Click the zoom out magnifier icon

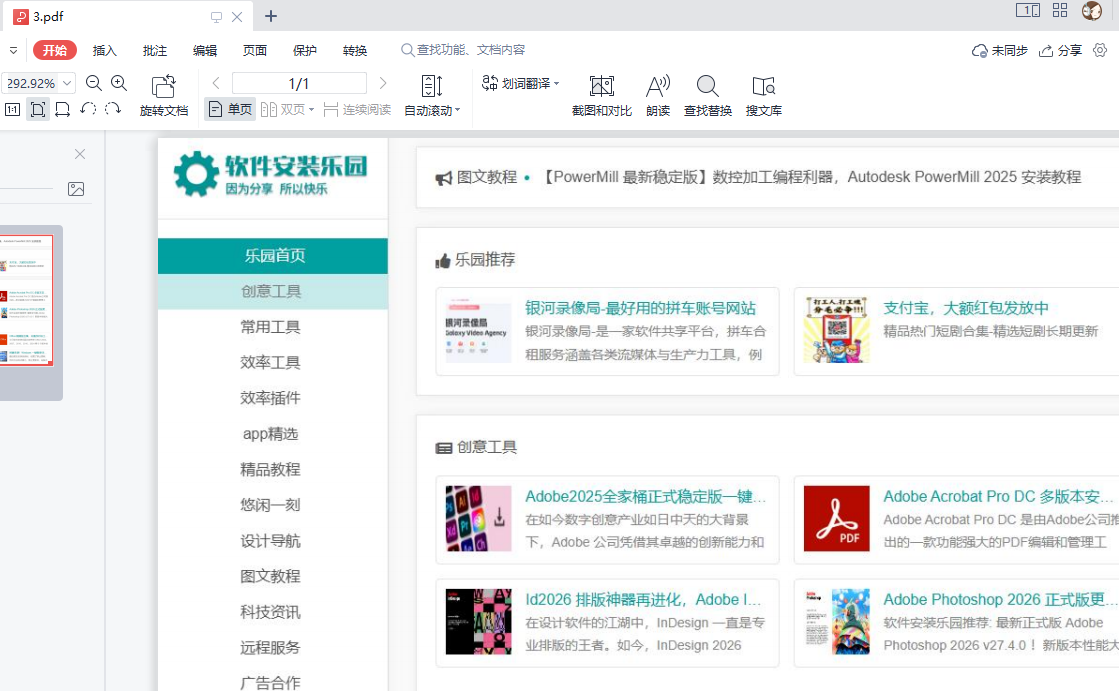[x=94, y=84]
